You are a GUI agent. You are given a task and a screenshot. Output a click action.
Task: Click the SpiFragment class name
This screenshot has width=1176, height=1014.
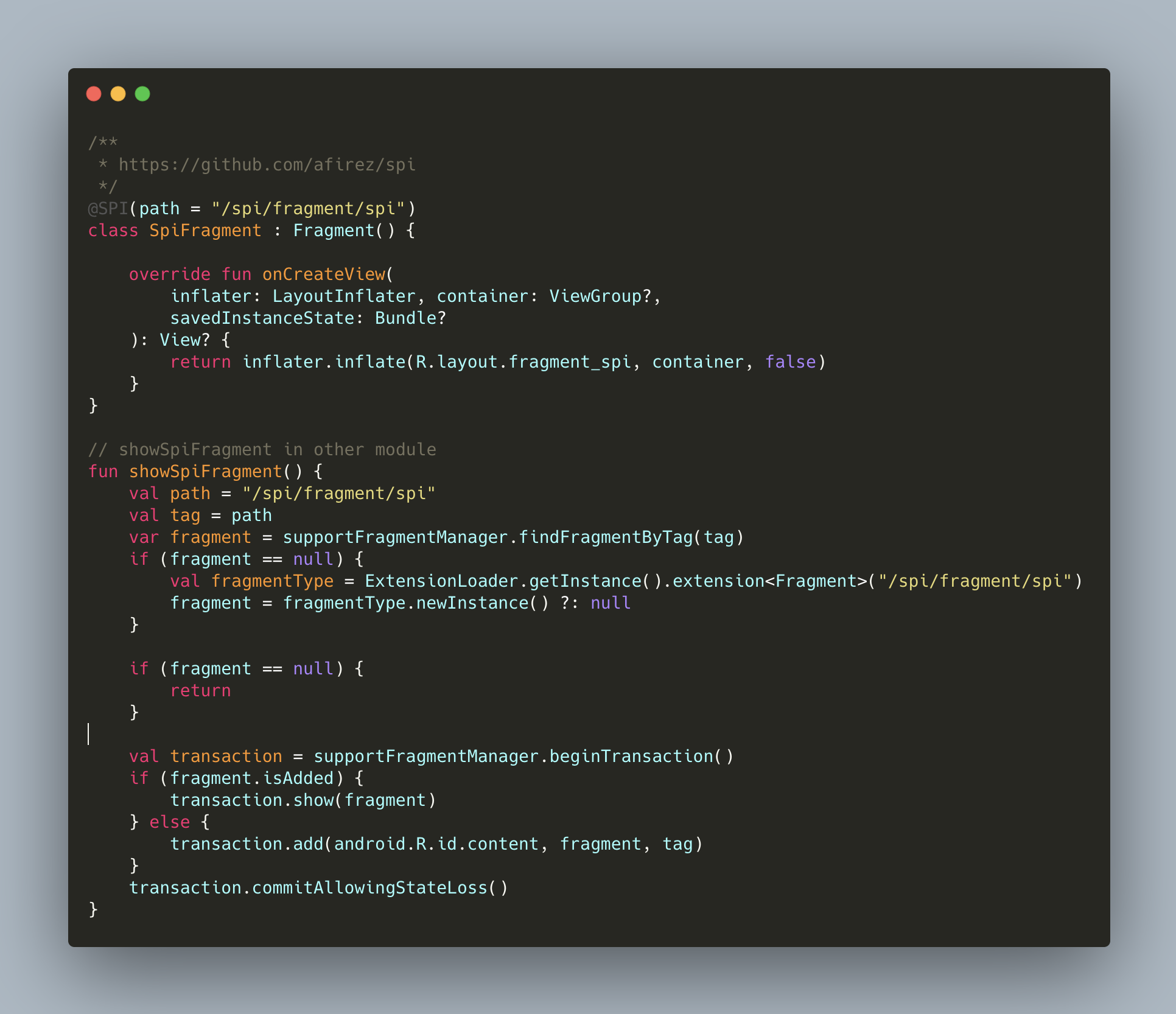[x=205, y=231]
